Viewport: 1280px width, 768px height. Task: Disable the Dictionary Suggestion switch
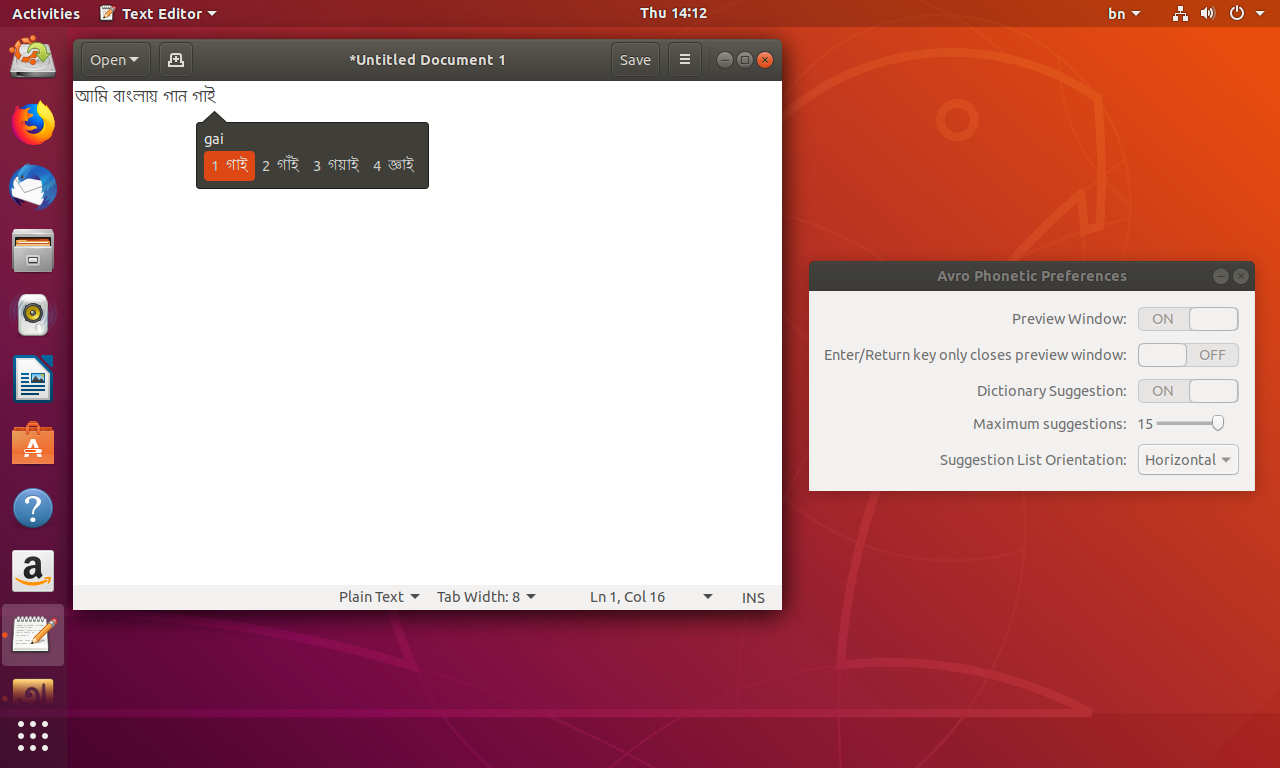pyautogui.click(x=1188, y=391)
